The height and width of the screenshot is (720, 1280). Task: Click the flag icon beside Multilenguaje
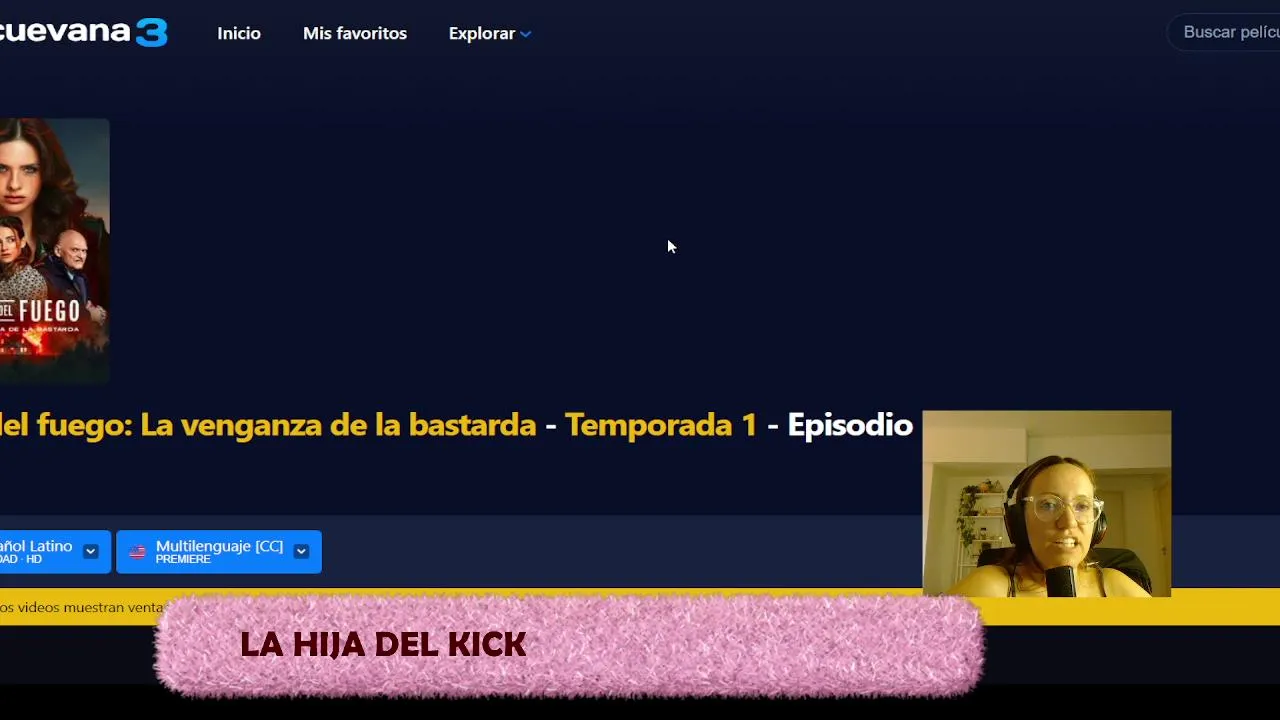(138, 551)
